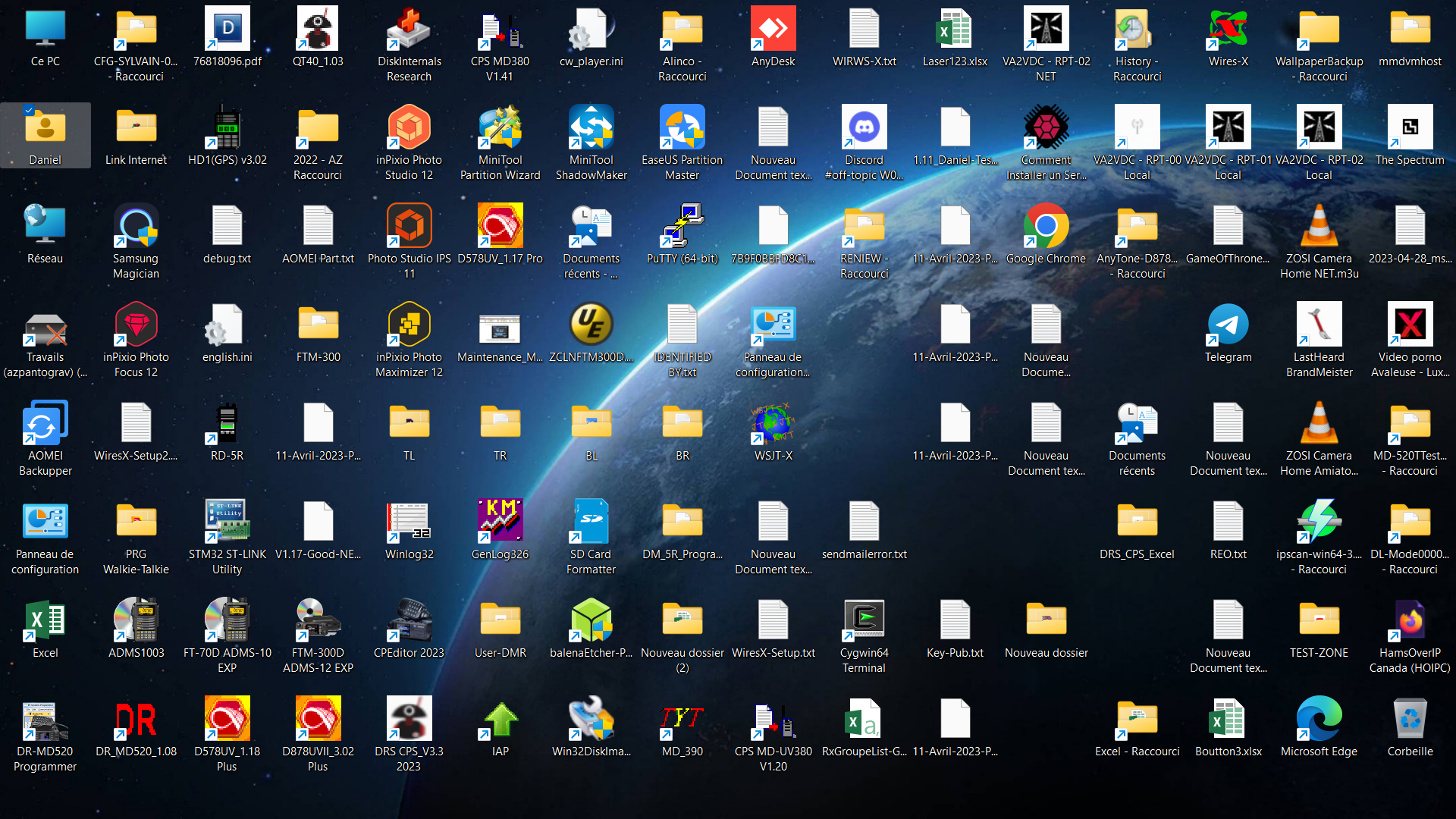Select the Telegram shortcut icon
1456x819 pixels.
[x=1228, y=325]
